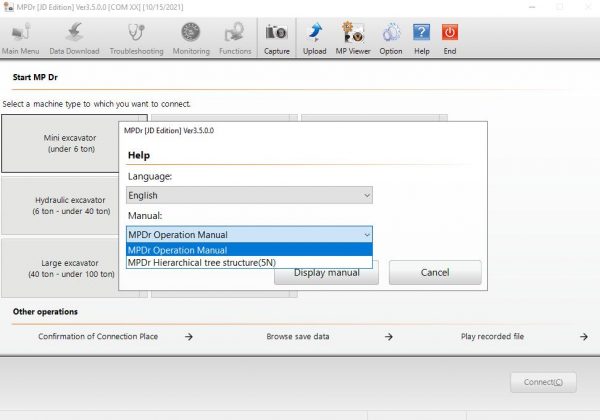Click arrow next to Play recorded file
This screenshot has height=420, width=600.
[584, 337]
